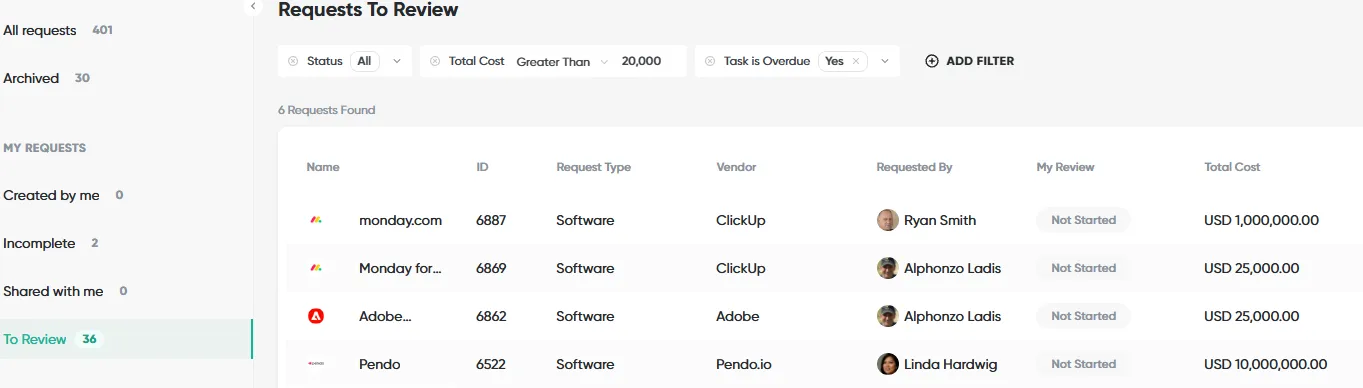
Task: Click the monday.com row logo icon
Action: pos(316,220)
